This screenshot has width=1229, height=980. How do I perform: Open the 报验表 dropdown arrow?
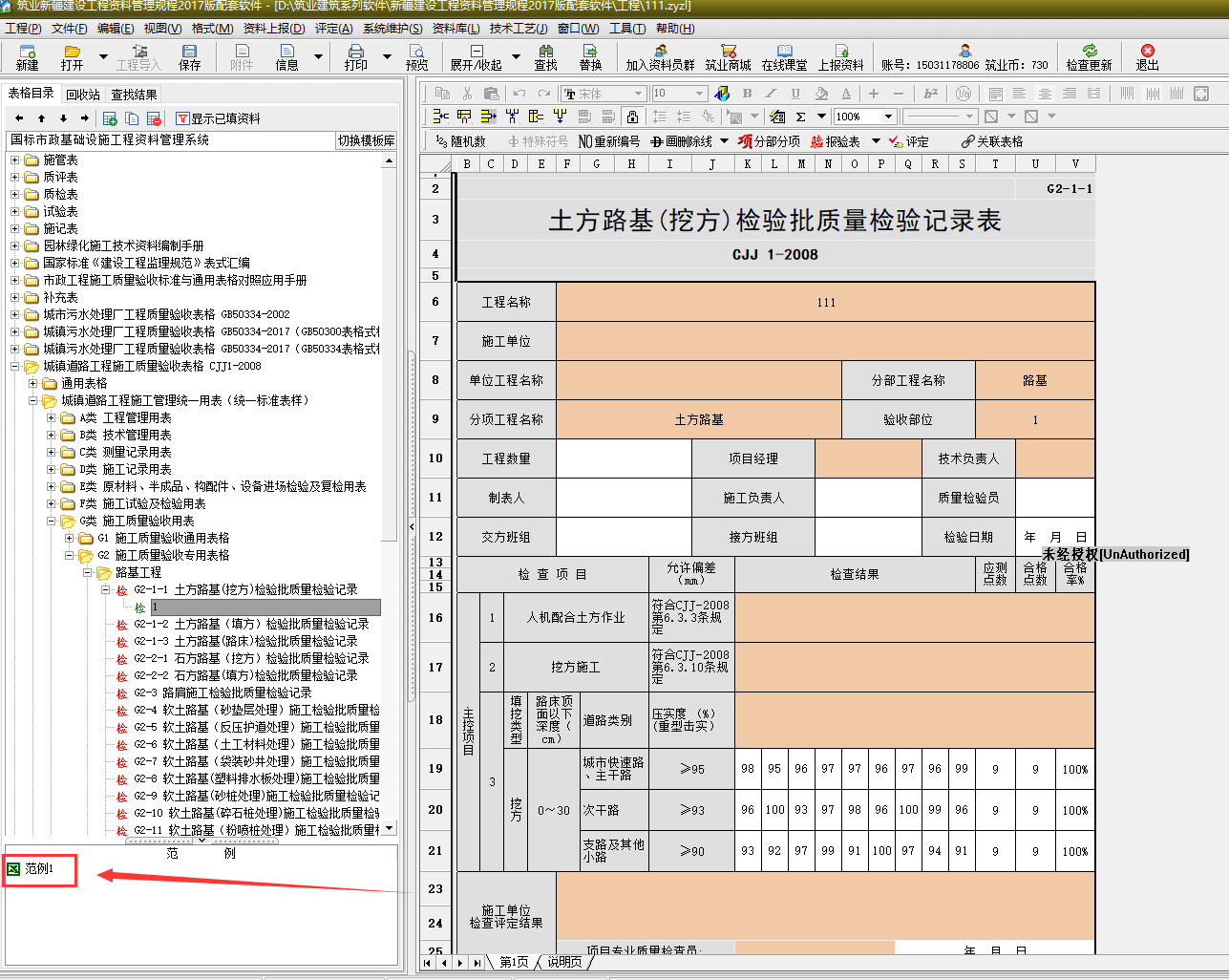876,141
